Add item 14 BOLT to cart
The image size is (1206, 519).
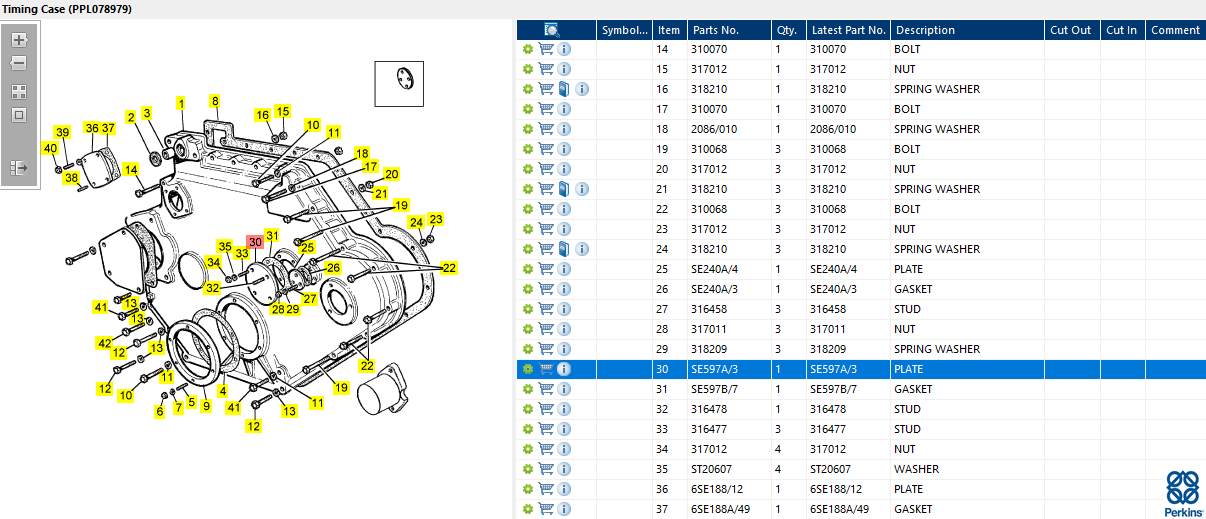click(x=546, y=49)
